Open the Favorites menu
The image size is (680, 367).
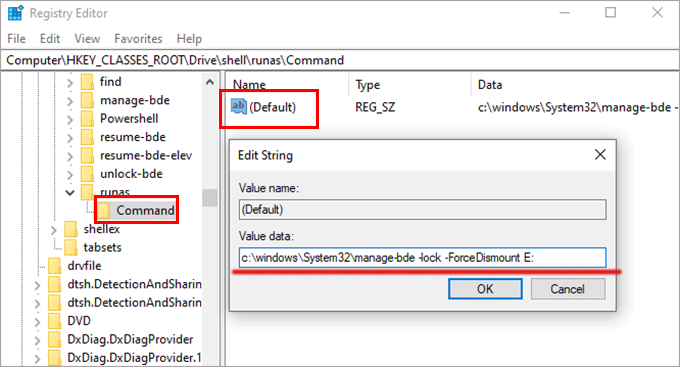[138, 39]
